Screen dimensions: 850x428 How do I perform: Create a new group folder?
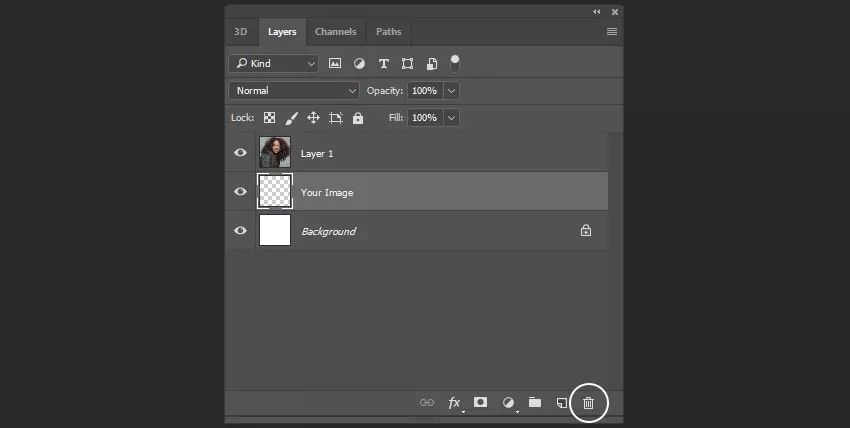click(535, 402)
